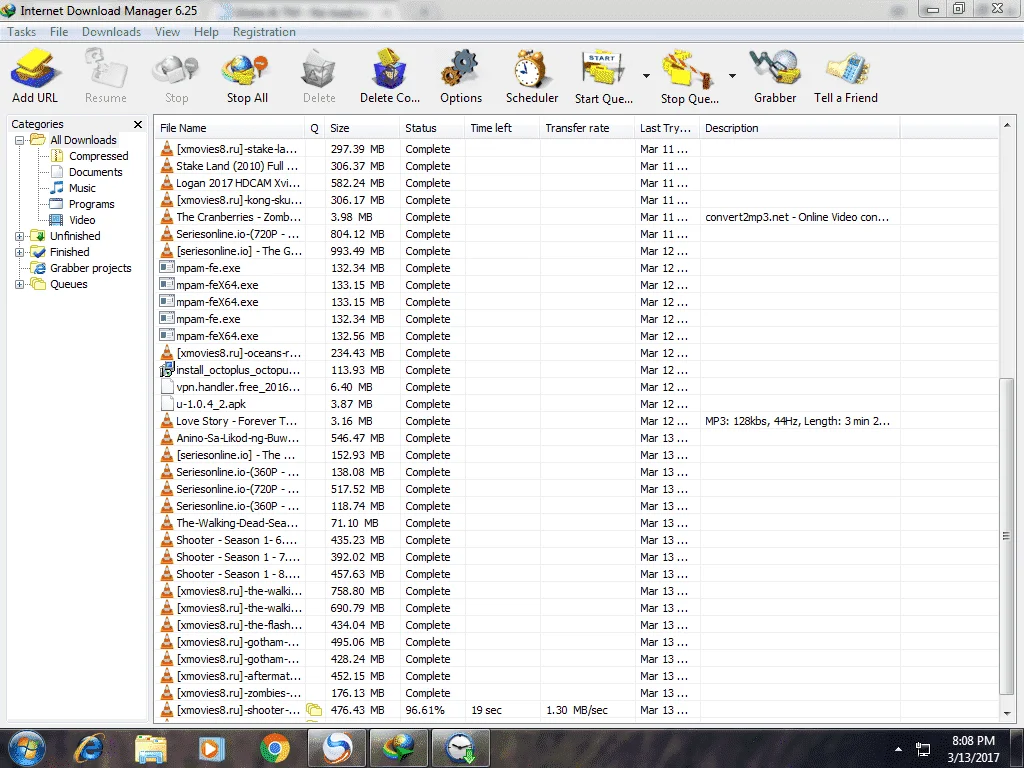Image resolution: width=1024 pixels, height=768 pixels.
Task: Open the File menu
Action: [59, 32]
